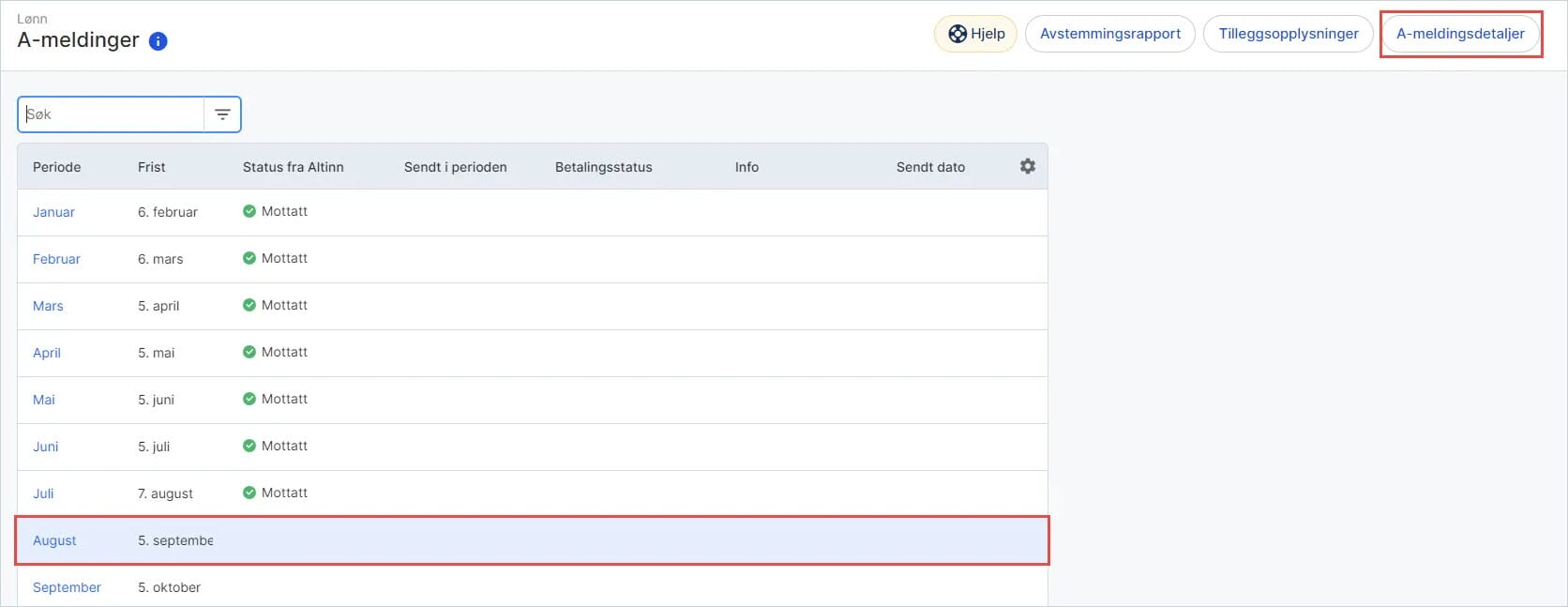Click the Hjelp lifebuoy button
Screen dimensions: 1568x607
tap(975, 34)
